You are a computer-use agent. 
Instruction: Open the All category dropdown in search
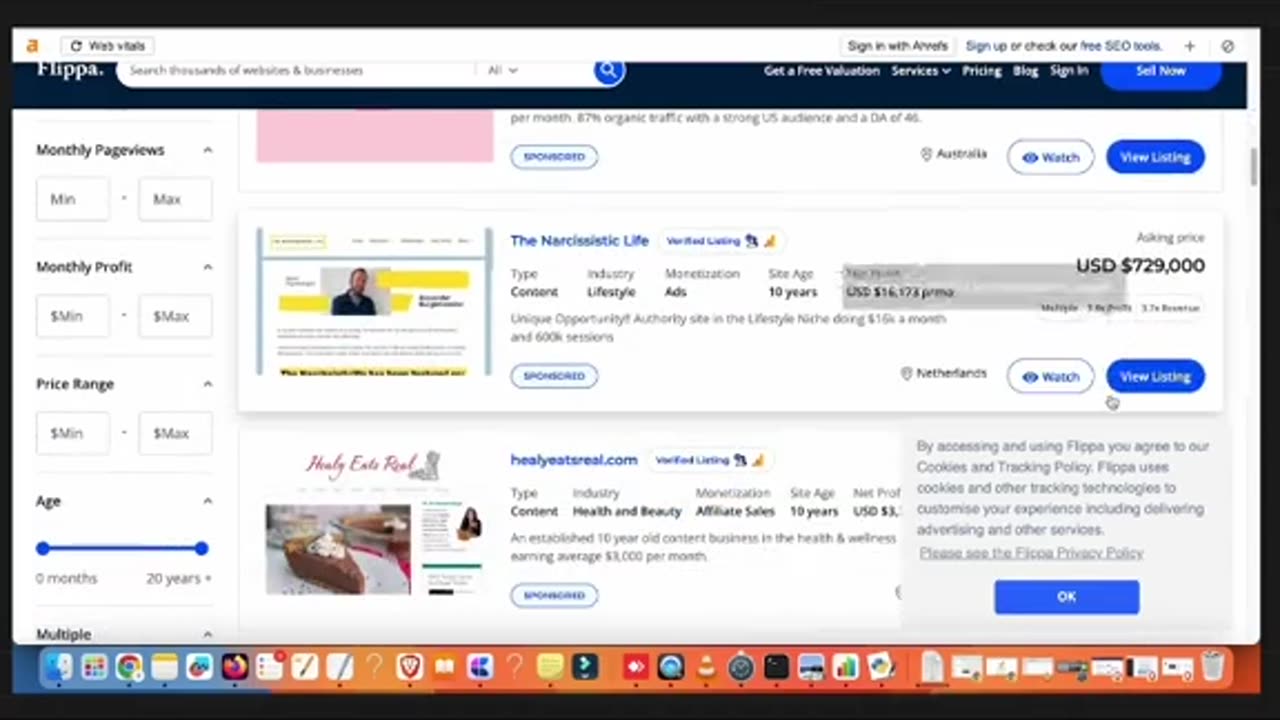point(503,70)
